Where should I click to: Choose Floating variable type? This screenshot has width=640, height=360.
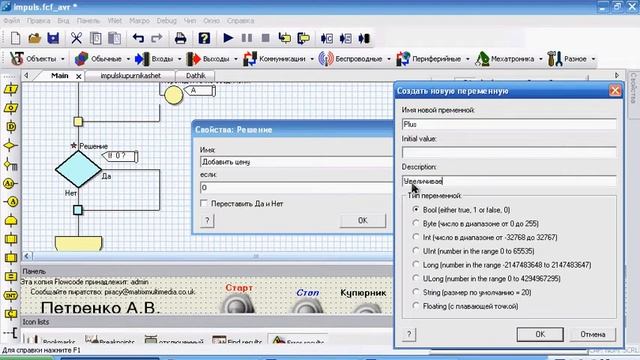point(416,306)
